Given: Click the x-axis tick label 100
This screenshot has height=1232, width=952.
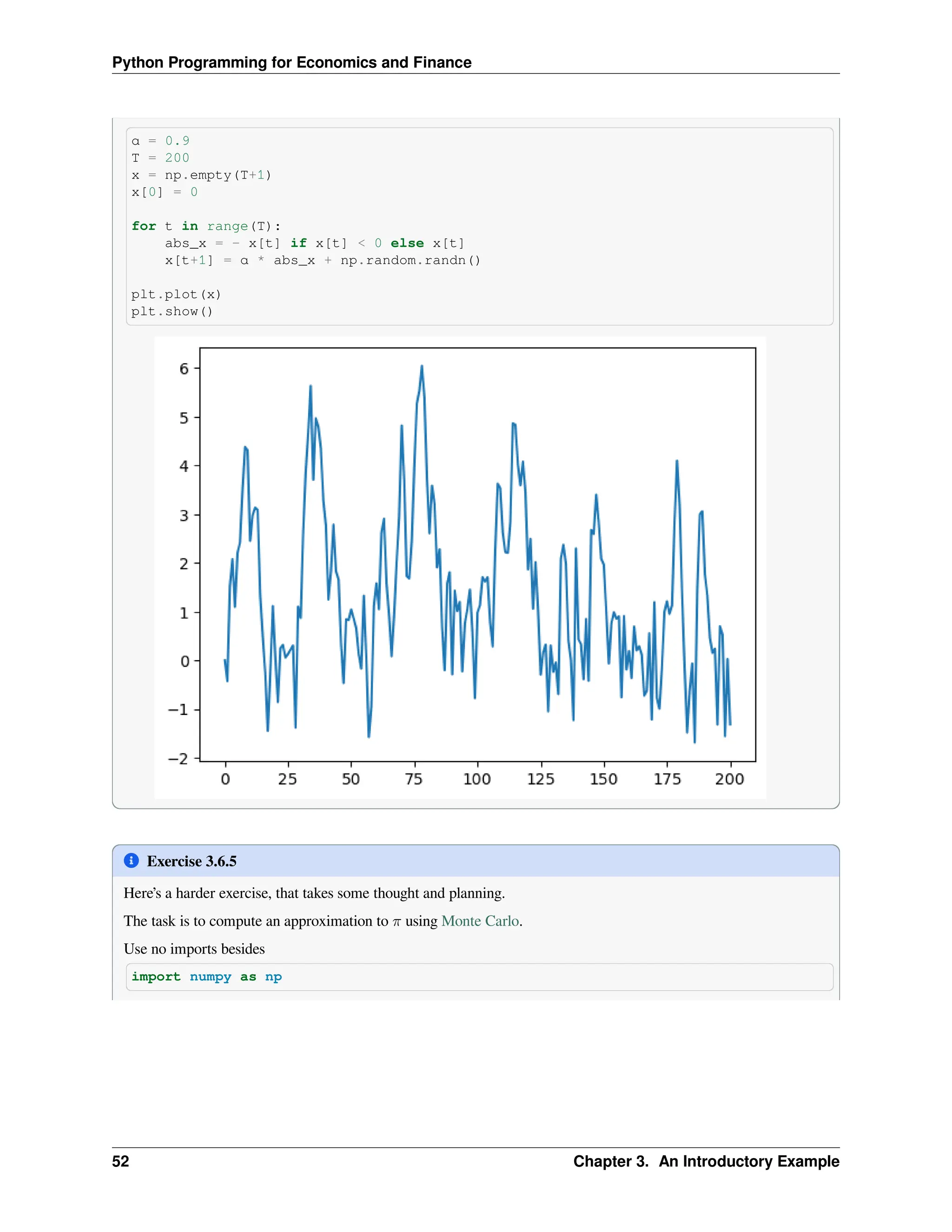Looking at the screenshot, I should [x=477, y=779].
